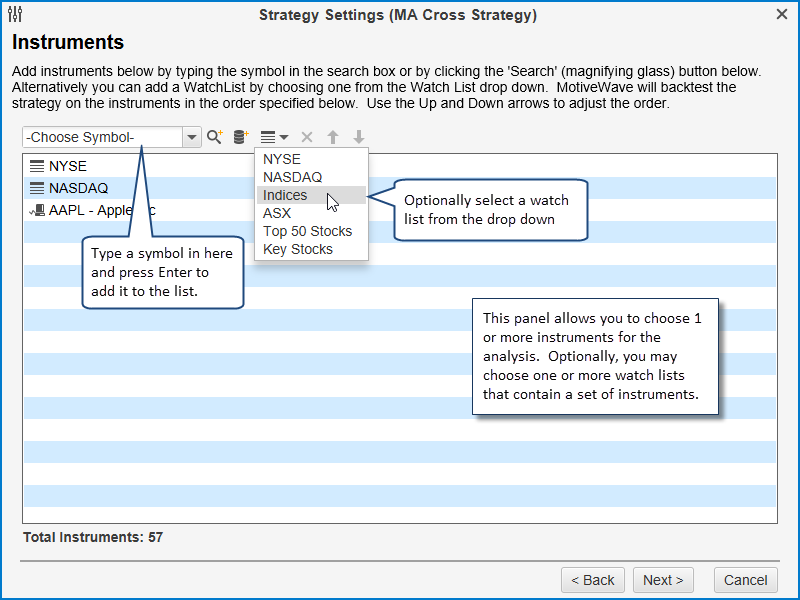
Task: Click the add-from-database stack icon
Action: (x=241, y=137)
